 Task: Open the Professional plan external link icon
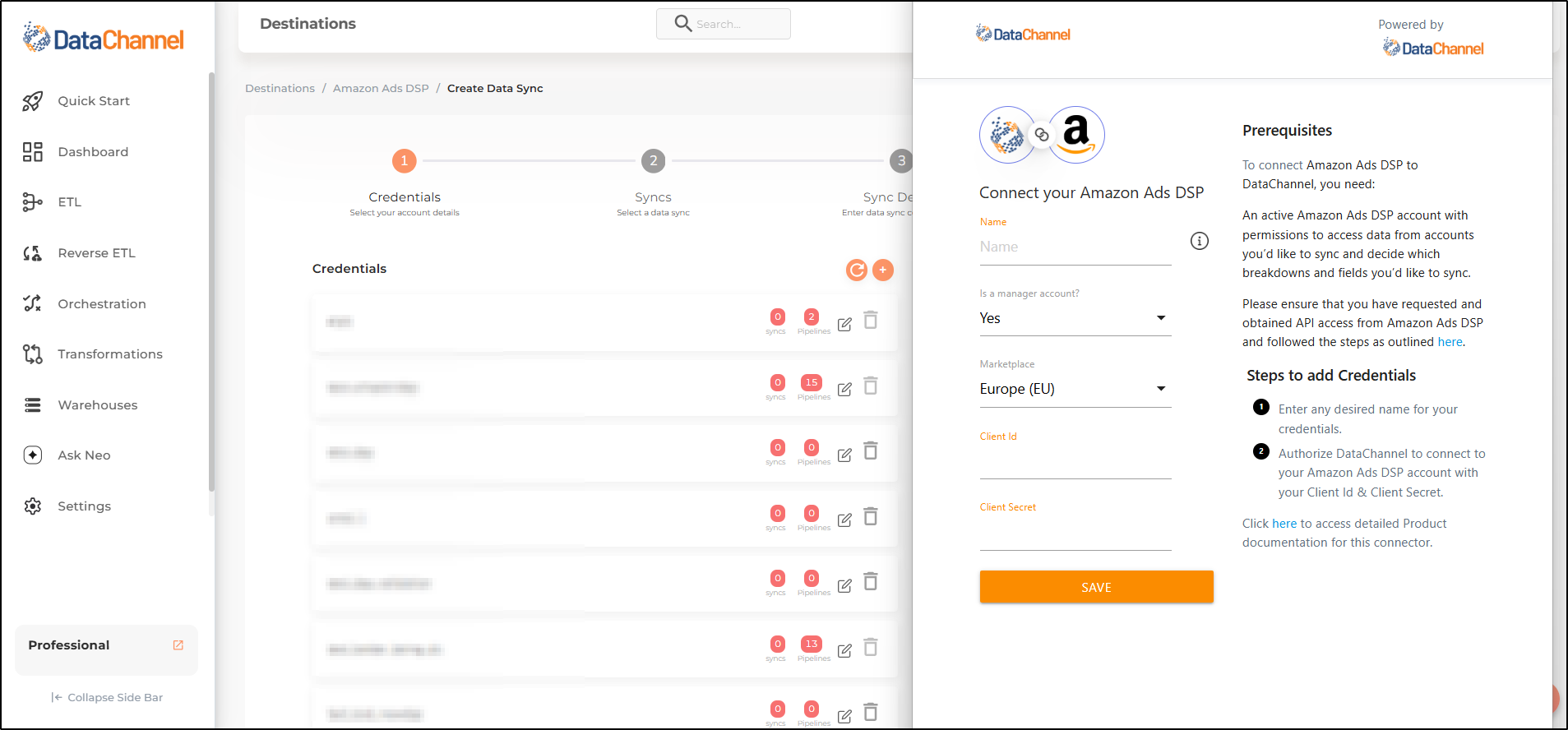[178, 645]
